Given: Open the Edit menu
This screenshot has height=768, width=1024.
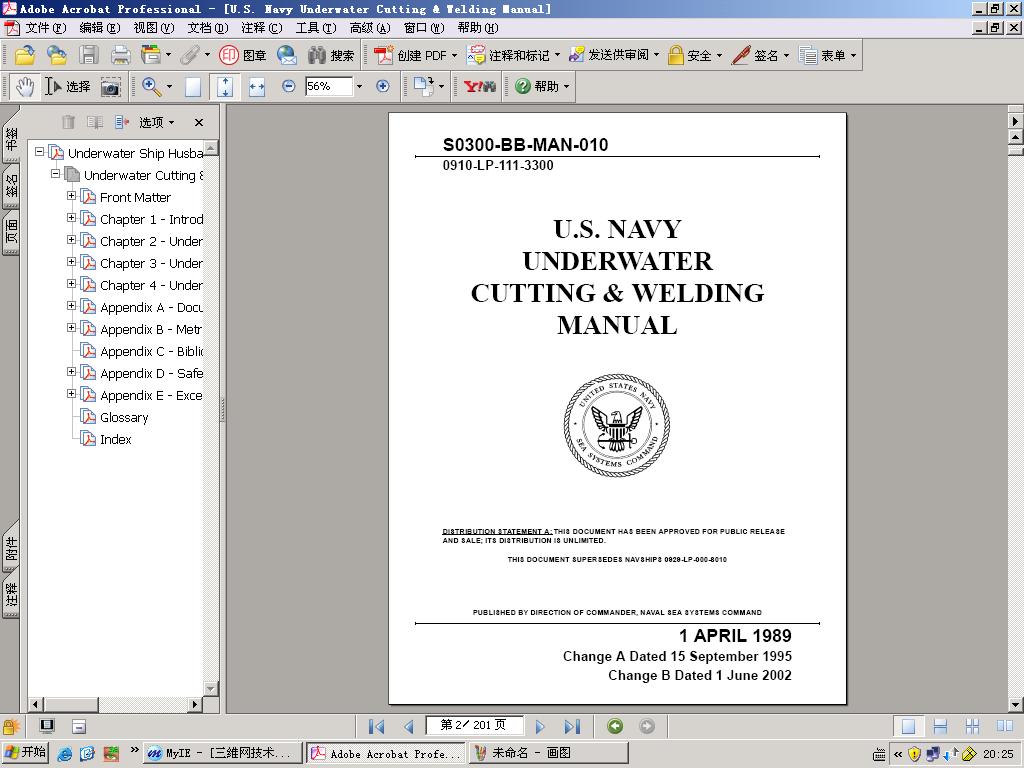Looking at the screenshot, I should click(x=100, y=28).
